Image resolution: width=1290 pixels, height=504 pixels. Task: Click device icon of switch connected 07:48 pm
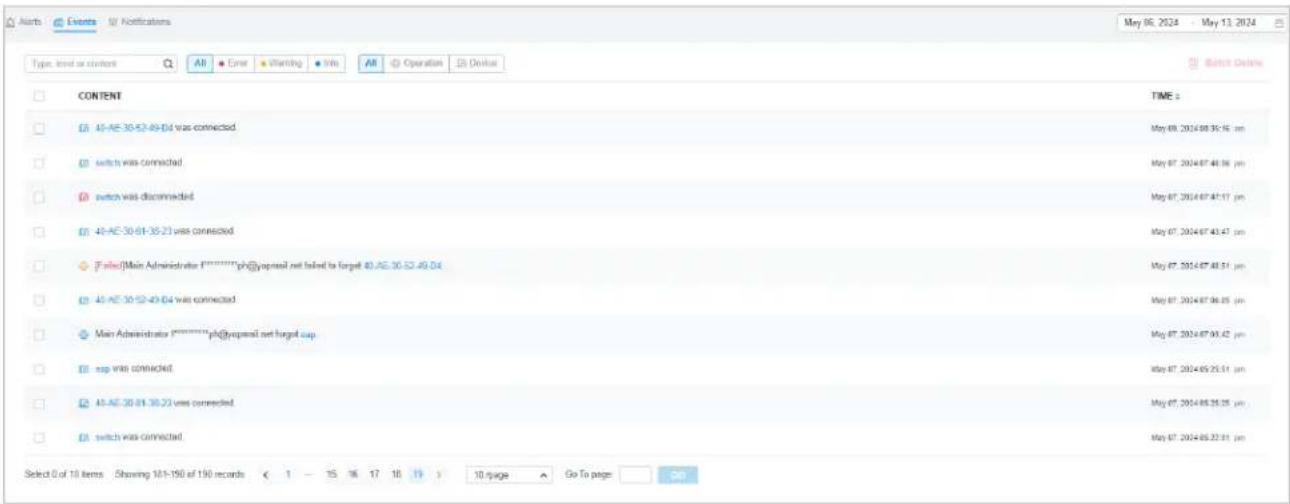tap(84, 162)
